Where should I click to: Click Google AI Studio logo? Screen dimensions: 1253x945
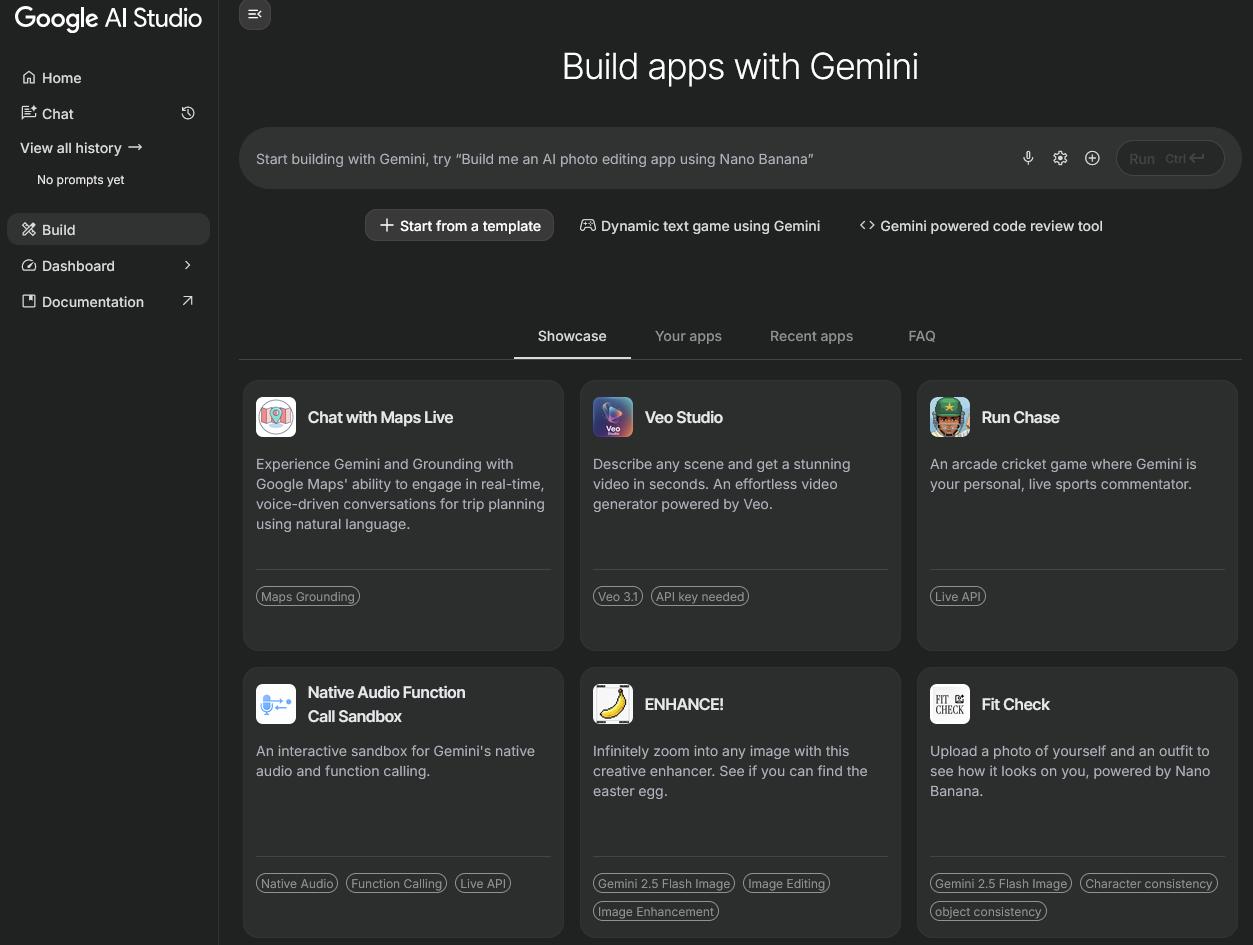click(x=108, y=18)
